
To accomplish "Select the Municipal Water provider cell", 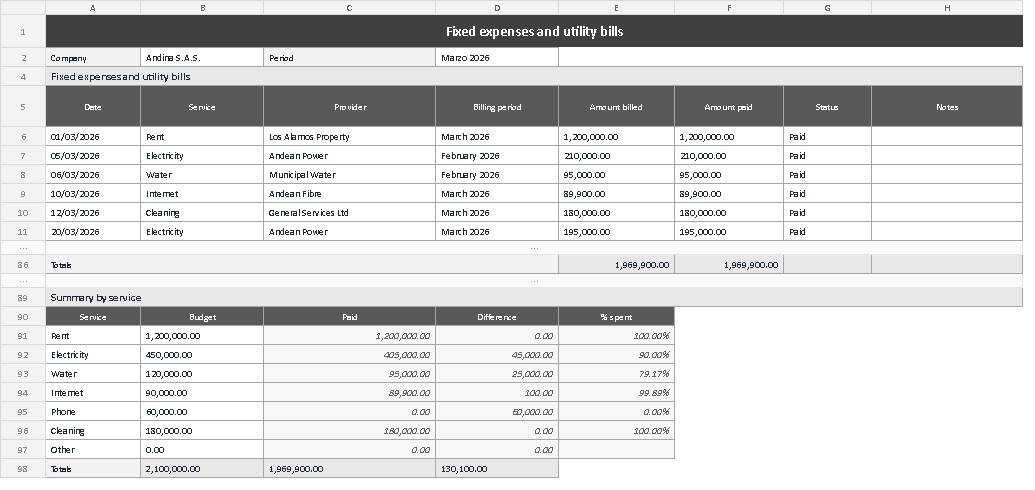I will point(349,175).
